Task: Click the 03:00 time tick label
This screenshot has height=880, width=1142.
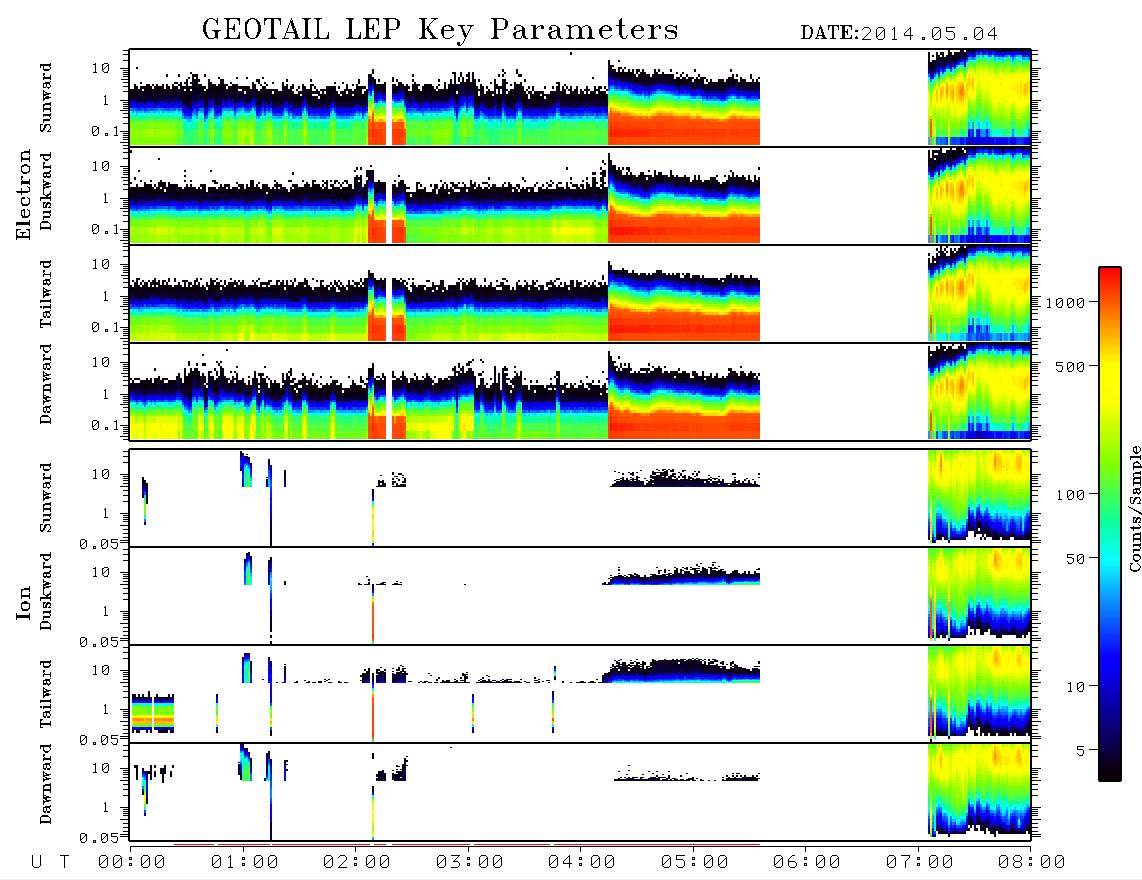Action: [x=470, y=863]
